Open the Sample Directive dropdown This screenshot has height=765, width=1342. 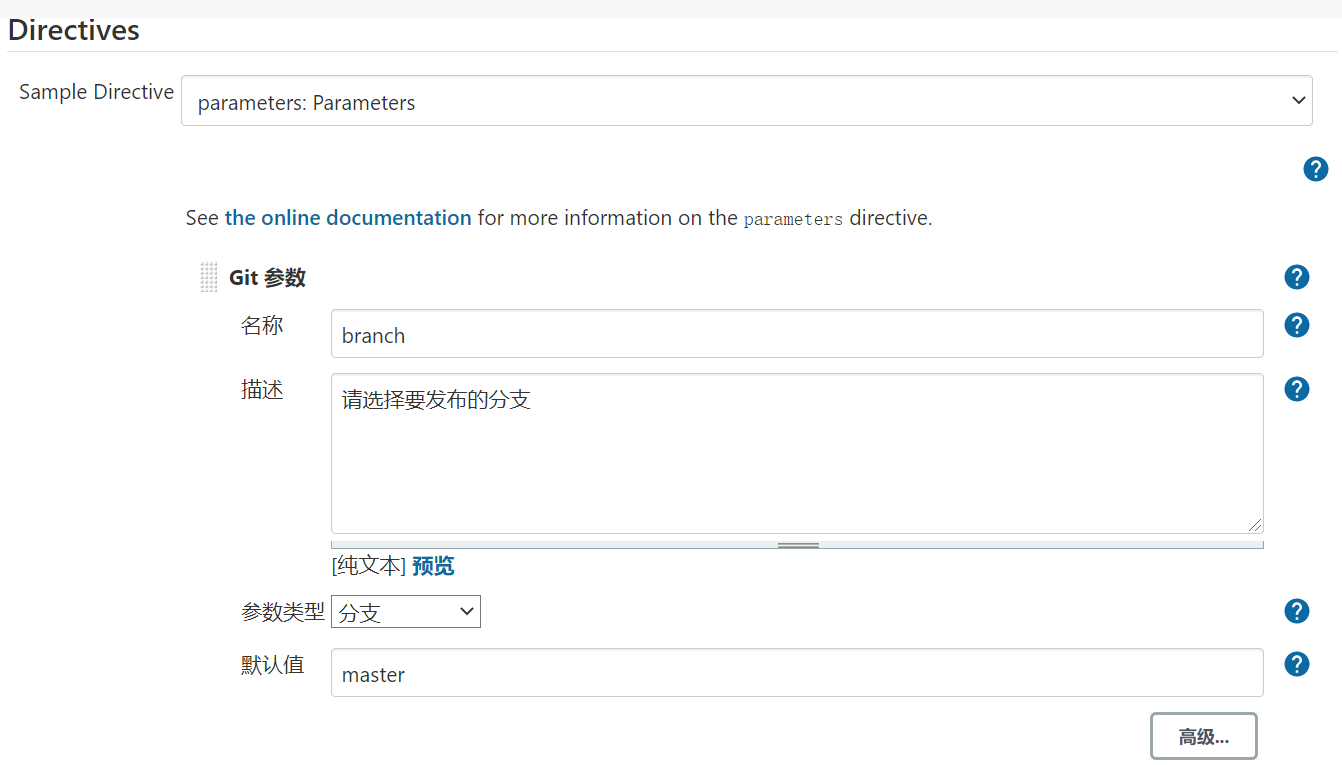point(746,101)
